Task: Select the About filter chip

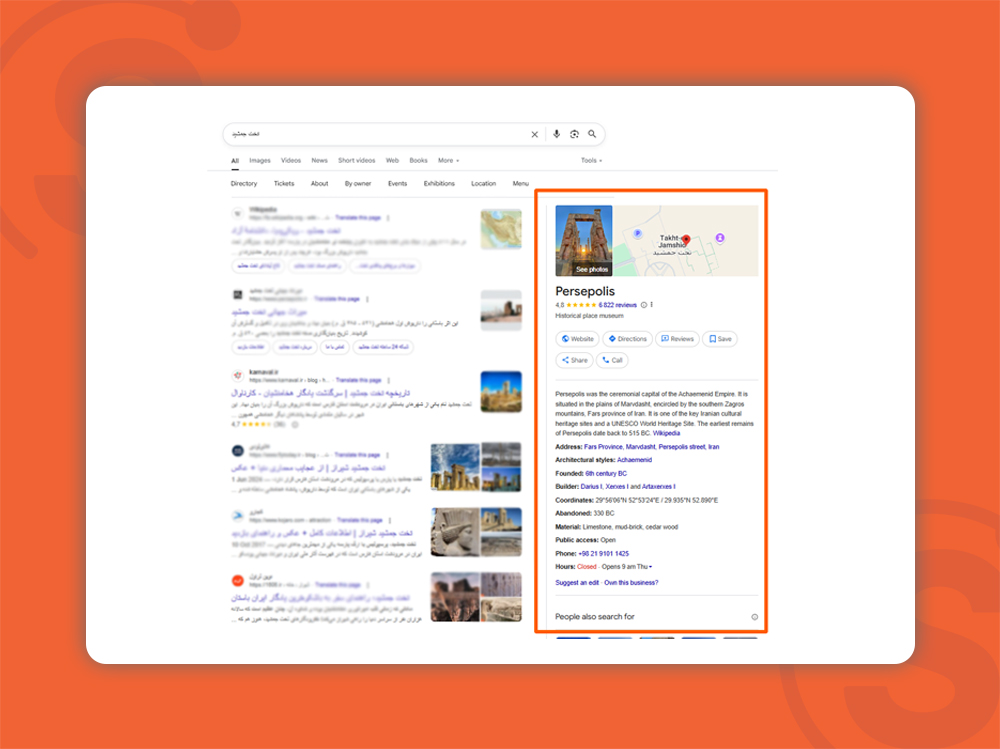Action: pyautogui.click(x=320, y=184)
